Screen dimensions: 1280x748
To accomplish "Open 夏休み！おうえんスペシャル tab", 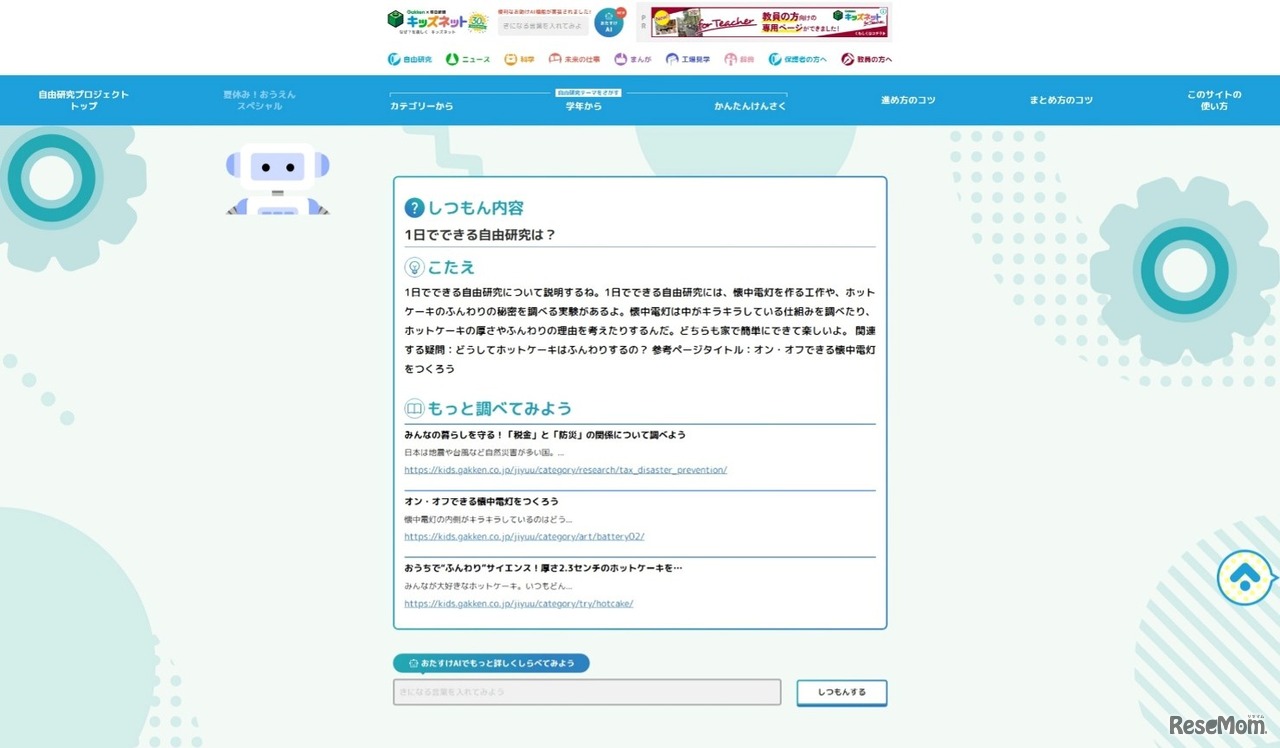I will [x=259, y=100].
